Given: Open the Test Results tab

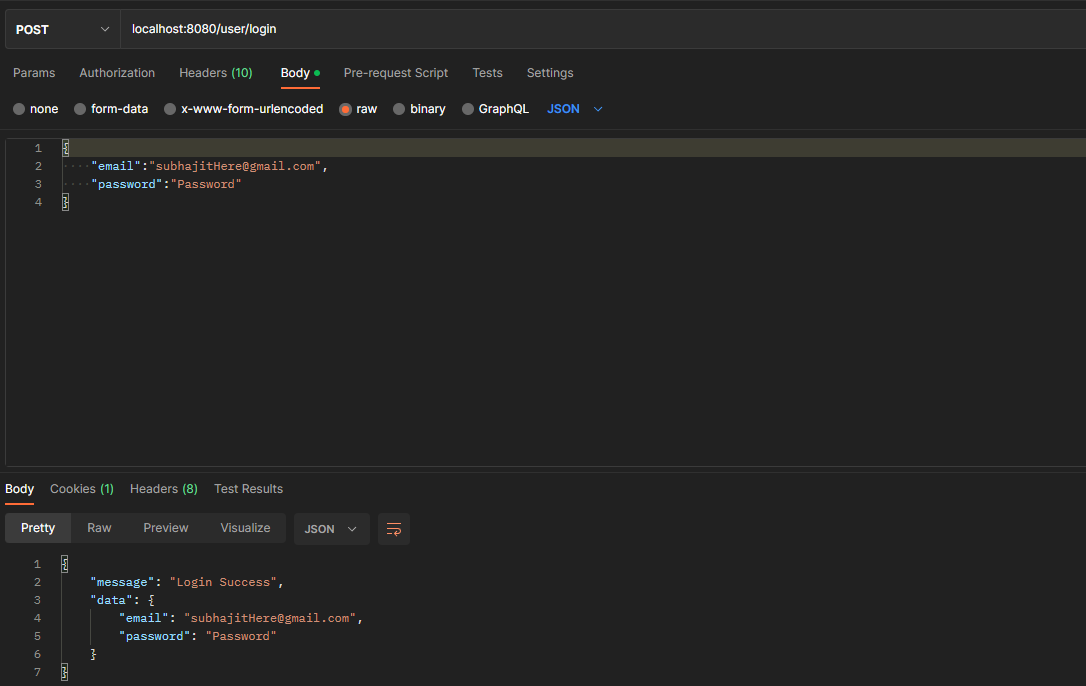Looking at the screenshot, I should click(x=248, y=488).
